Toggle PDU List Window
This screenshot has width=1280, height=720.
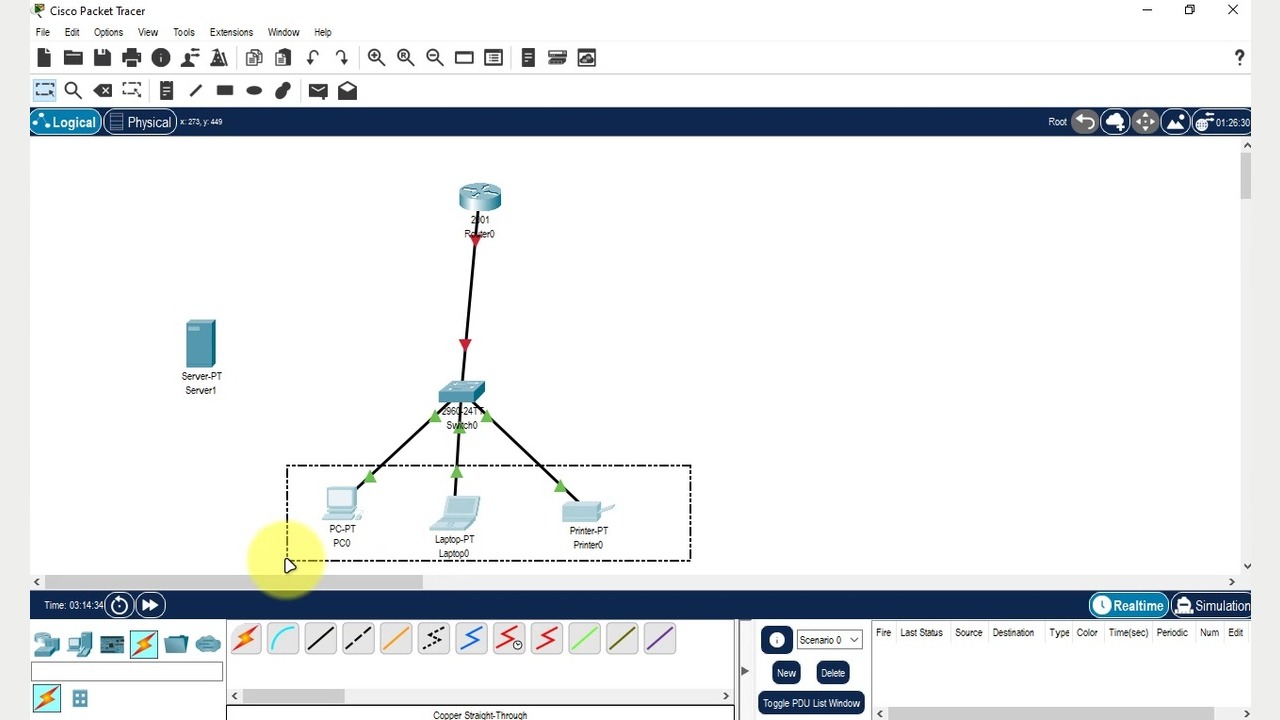click(811, 703)
